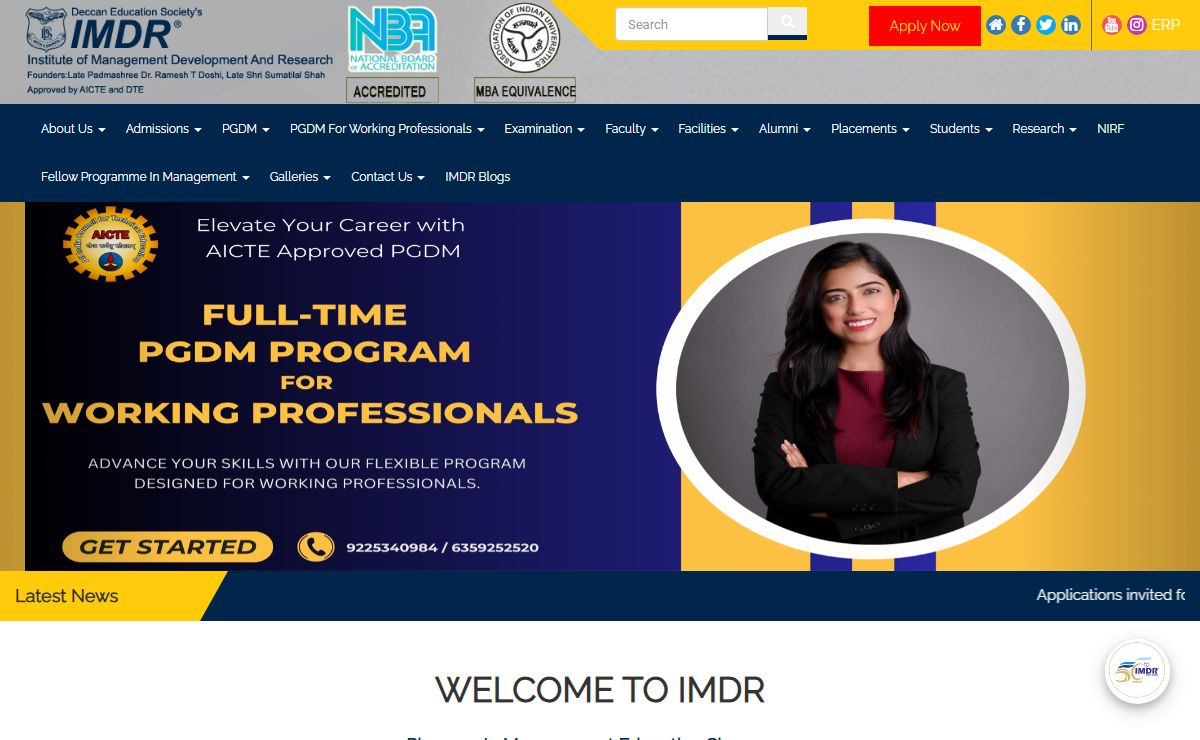
Task: Expand the Admissions dropdown
Action: coord(164,129)
